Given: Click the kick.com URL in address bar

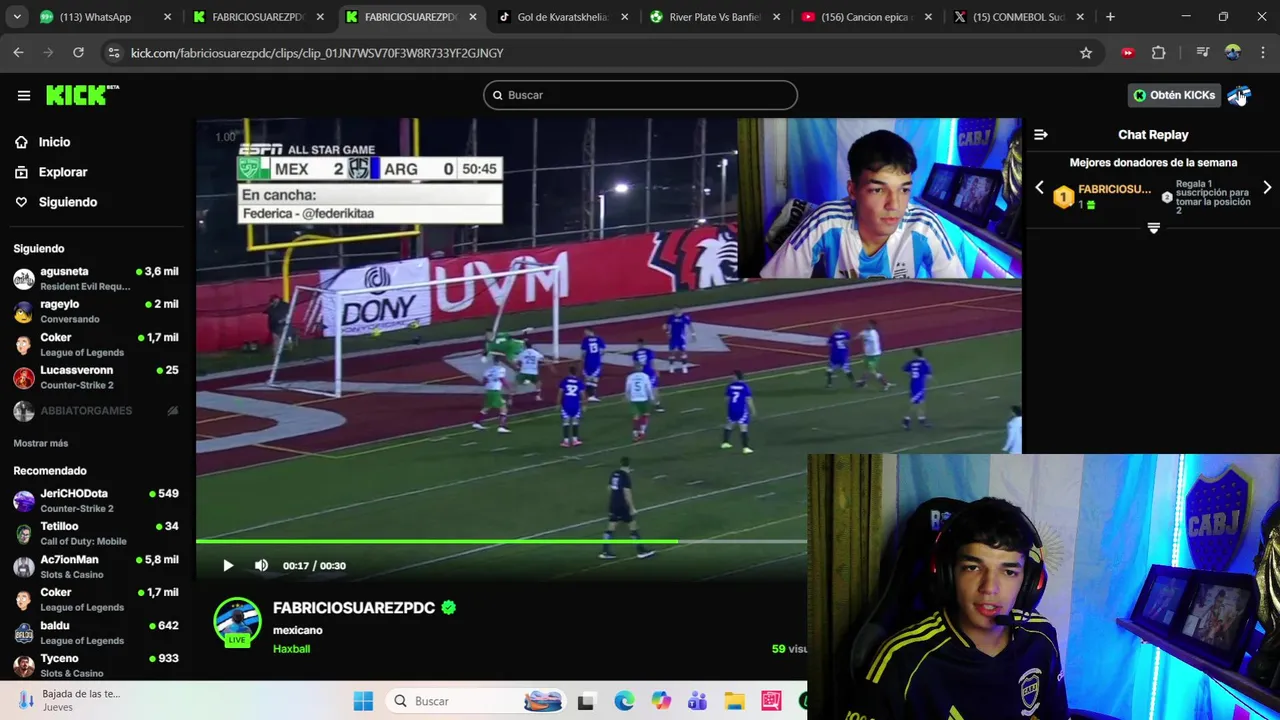Looking at the screenshot, I should click(317, 53).
